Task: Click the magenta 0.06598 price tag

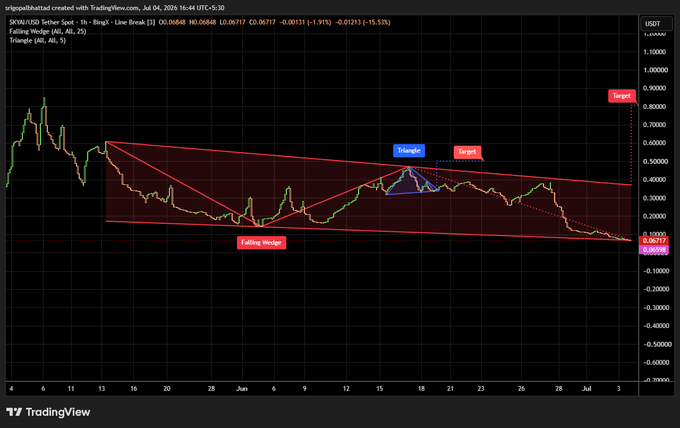Action: (x=654, y=250)
